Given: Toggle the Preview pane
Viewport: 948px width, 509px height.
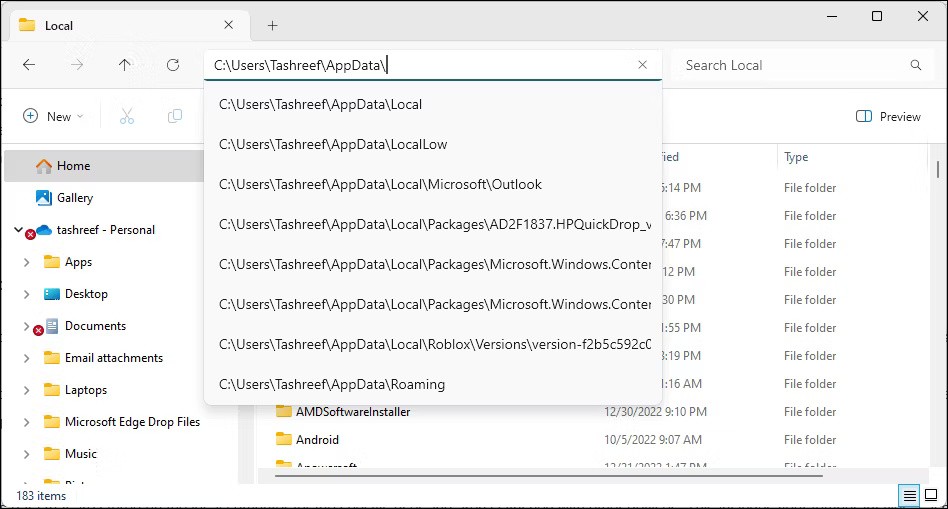Looking at the screenshot, I should click(x=888, y=117).
